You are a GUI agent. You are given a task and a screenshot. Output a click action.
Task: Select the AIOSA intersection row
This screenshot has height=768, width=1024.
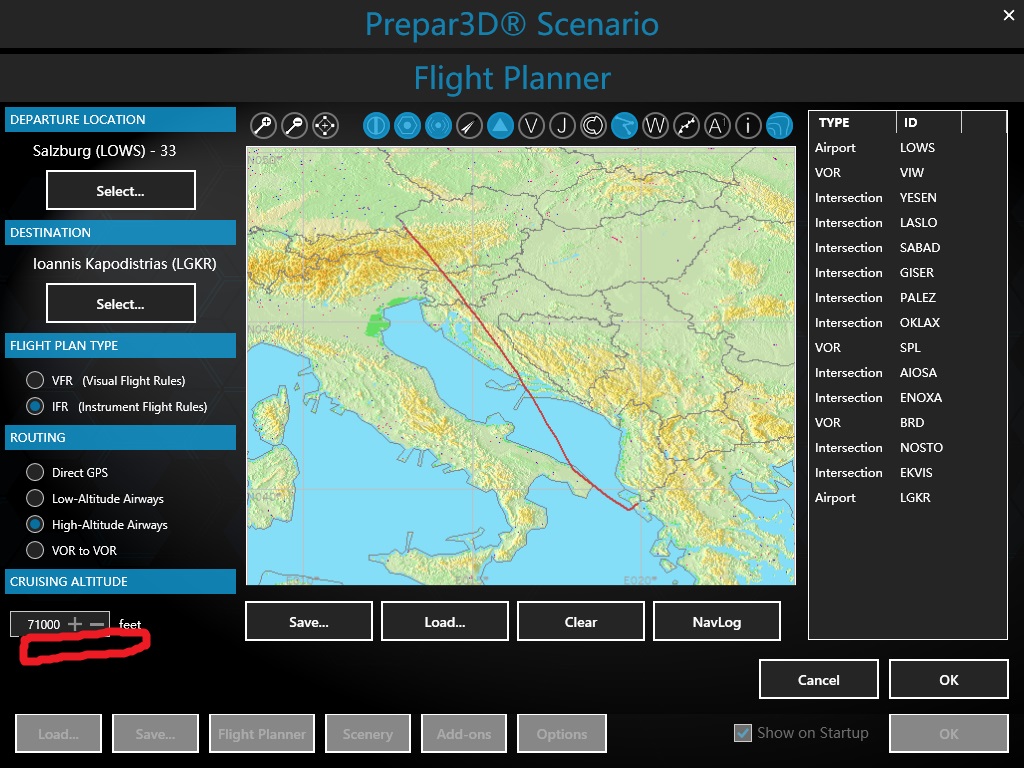coord(908,372)
